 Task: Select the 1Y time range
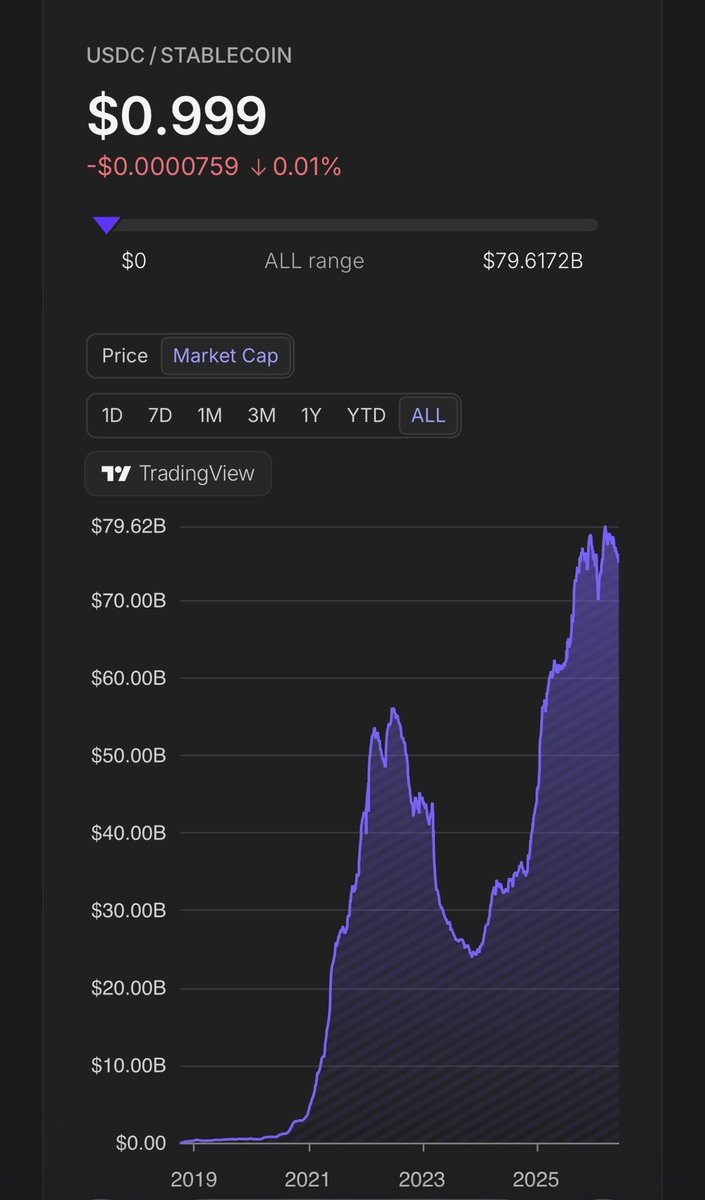tap(311, 415)
